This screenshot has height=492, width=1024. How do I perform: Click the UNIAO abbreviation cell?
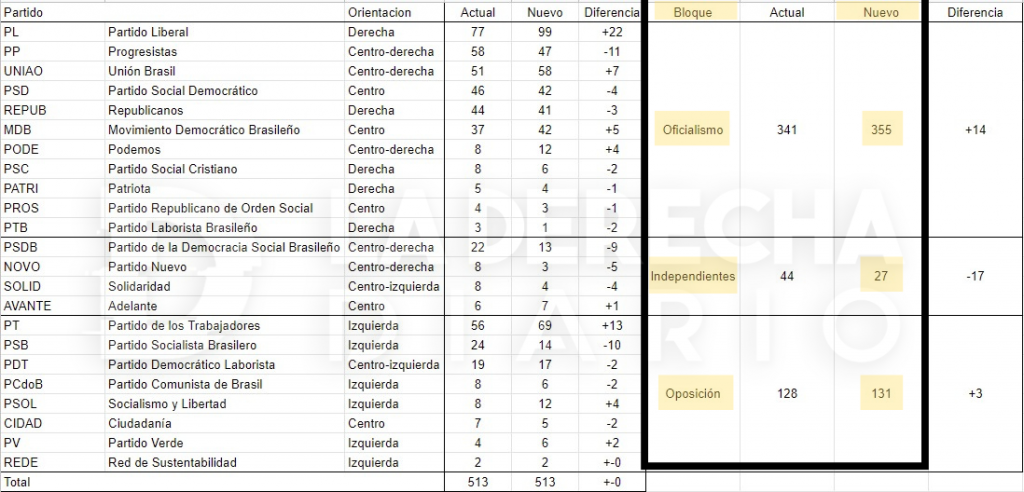(x=23, y=71)
